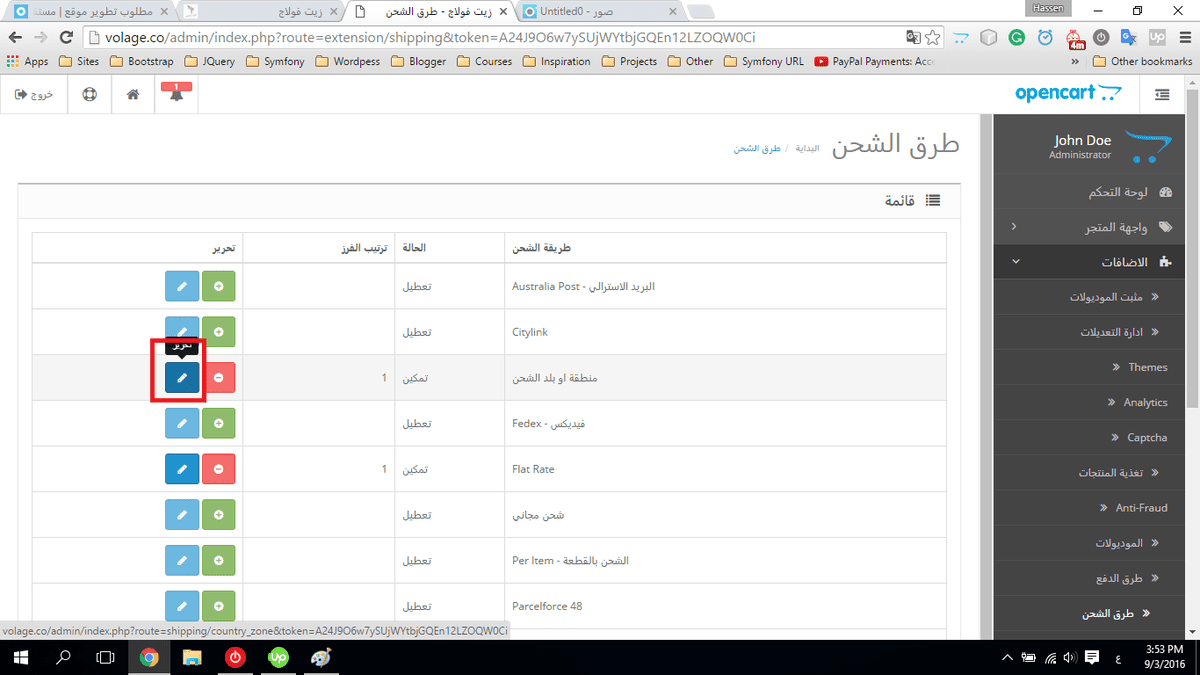The width and height of the screenshot is (1200, 675).
Task: Open Themes in the extensions submenu
Action: tap(1088, 367)
